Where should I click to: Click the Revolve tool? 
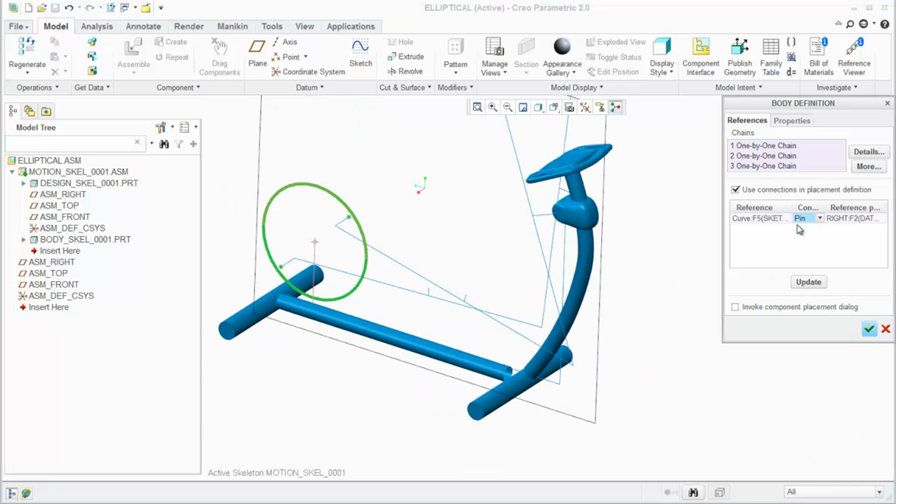point(405,72)
